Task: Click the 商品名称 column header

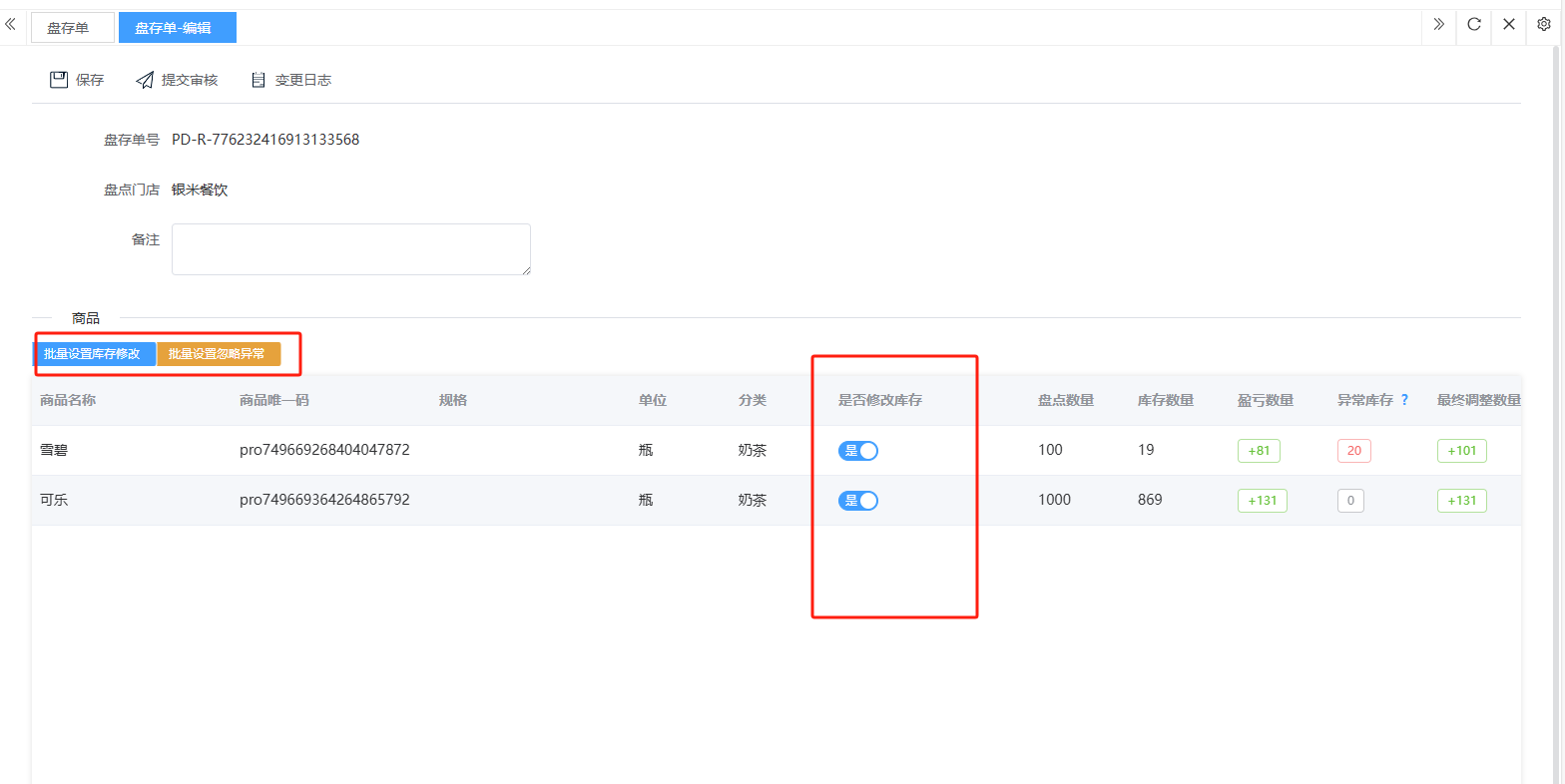Action: (68, 400)
